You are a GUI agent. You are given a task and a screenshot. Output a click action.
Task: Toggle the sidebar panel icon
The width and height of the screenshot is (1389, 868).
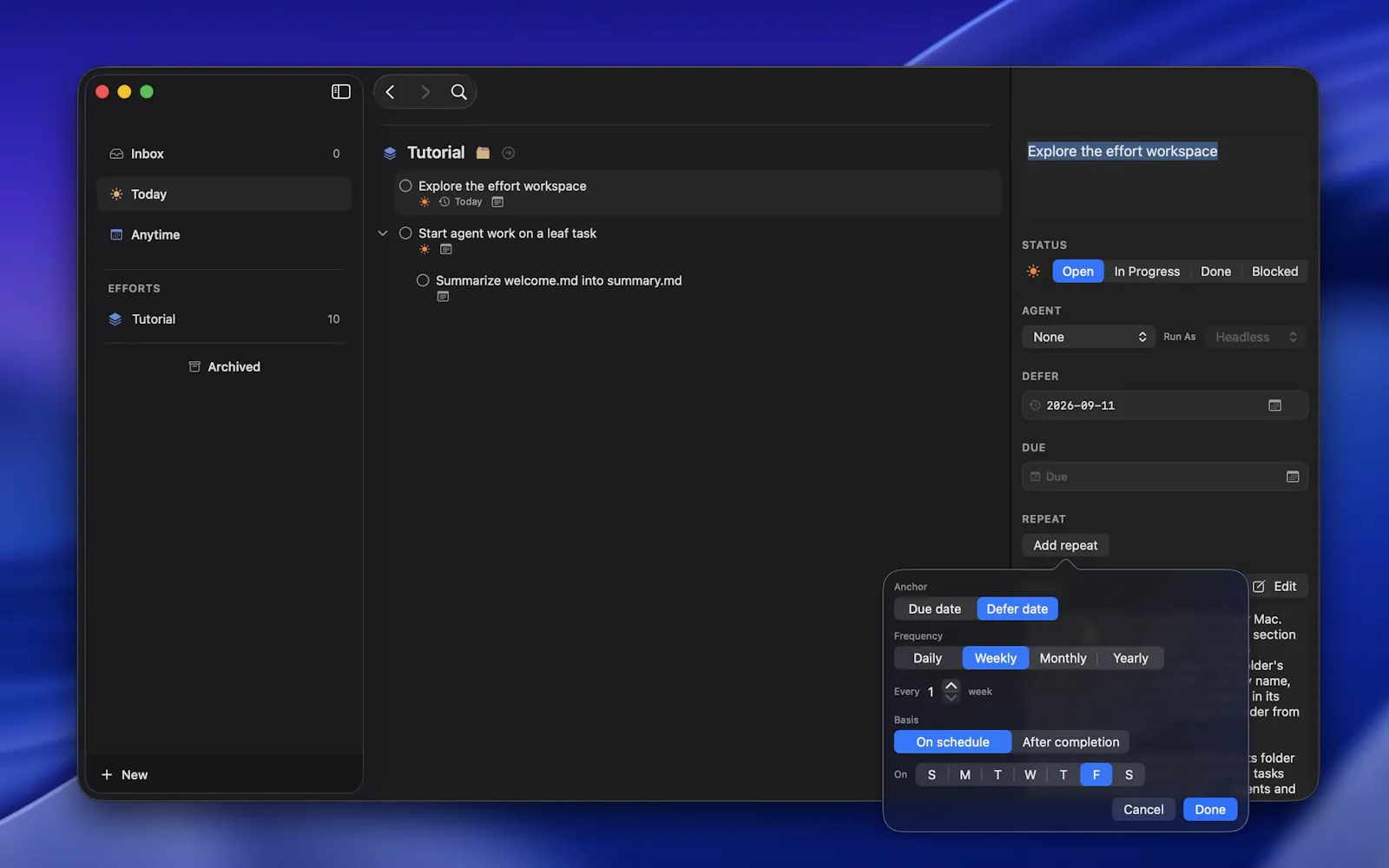point(340,92)
